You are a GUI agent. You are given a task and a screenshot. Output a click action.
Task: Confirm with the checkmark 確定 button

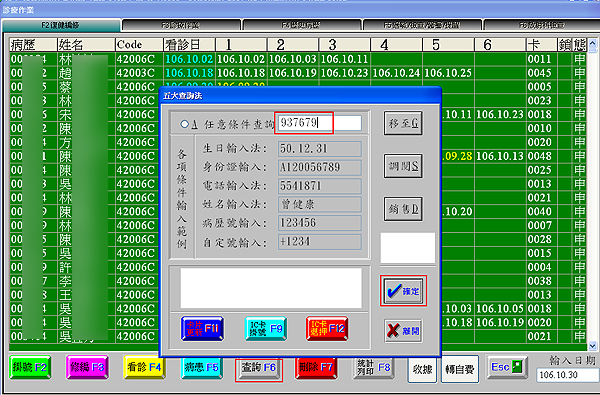403,291
